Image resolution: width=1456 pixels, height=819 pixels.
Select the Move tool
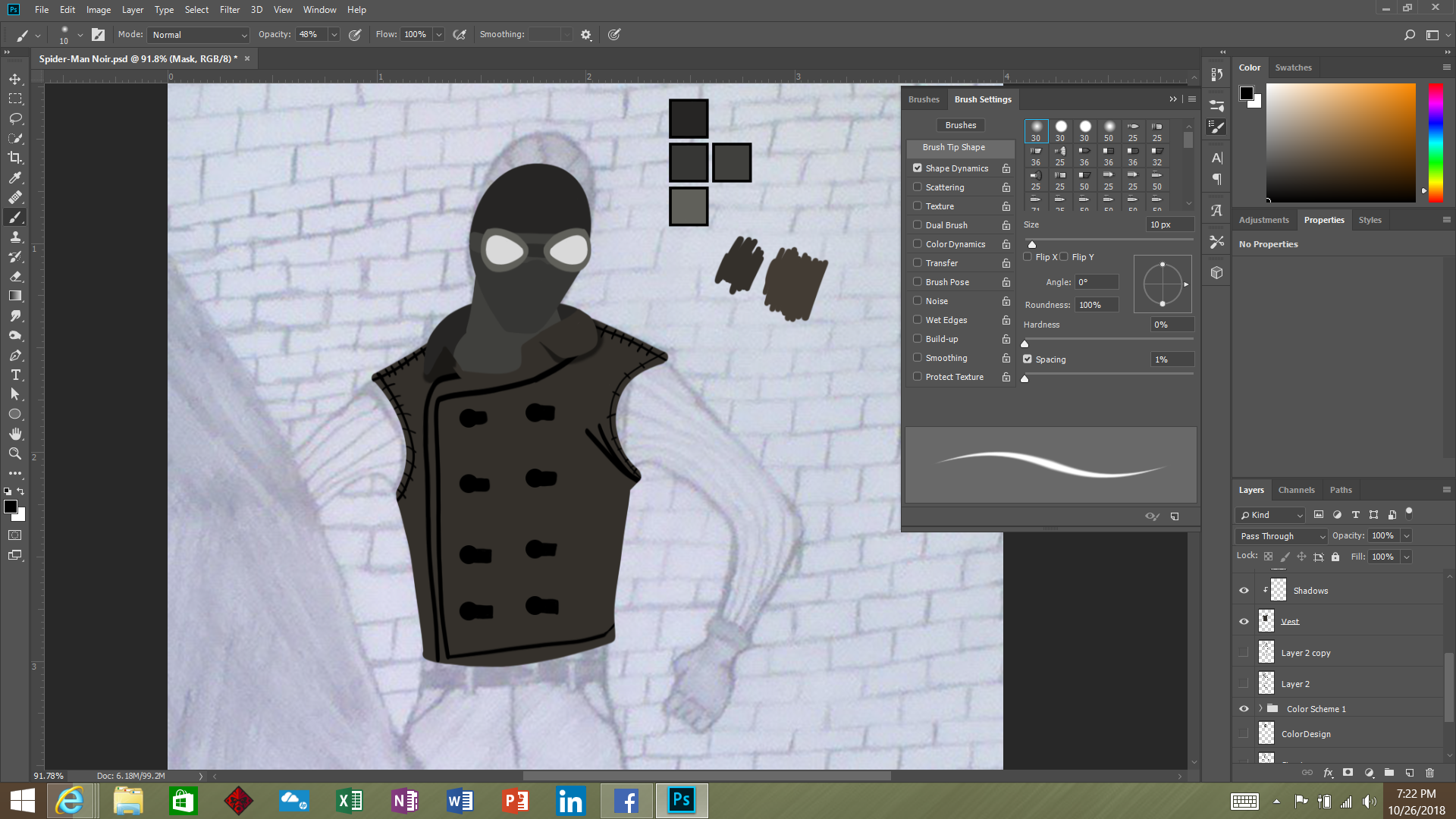pyautogui.click(x=15, y=79)
